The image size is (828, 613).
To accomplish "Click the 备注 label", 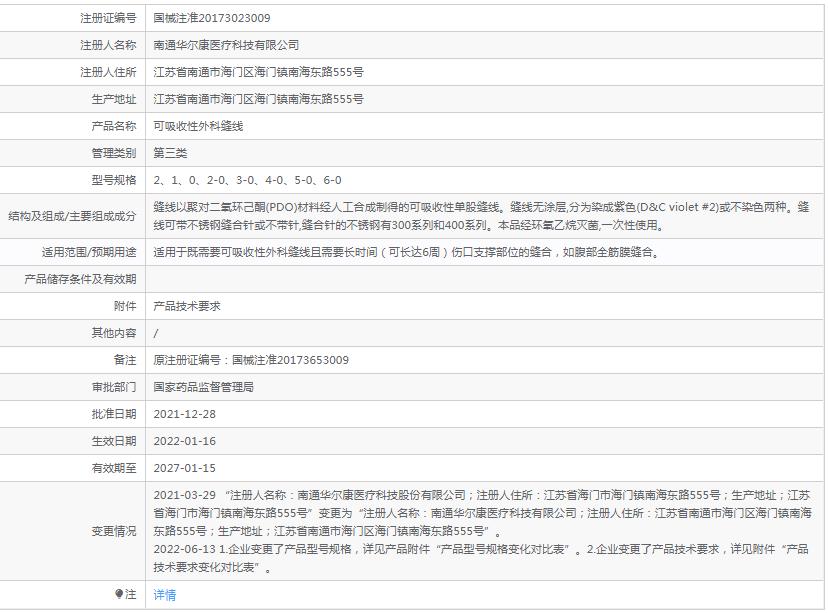I will click(125, 360).
